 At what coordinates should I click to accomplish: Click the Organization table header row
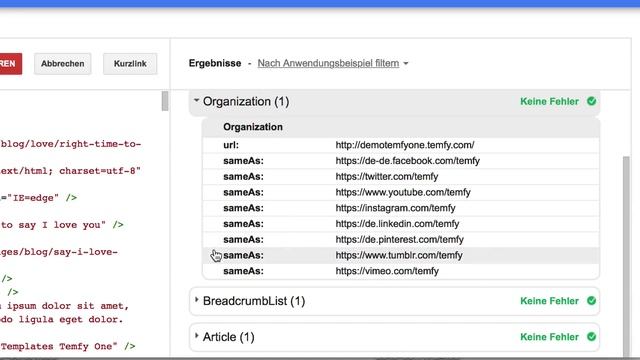(x=401, y=127)
